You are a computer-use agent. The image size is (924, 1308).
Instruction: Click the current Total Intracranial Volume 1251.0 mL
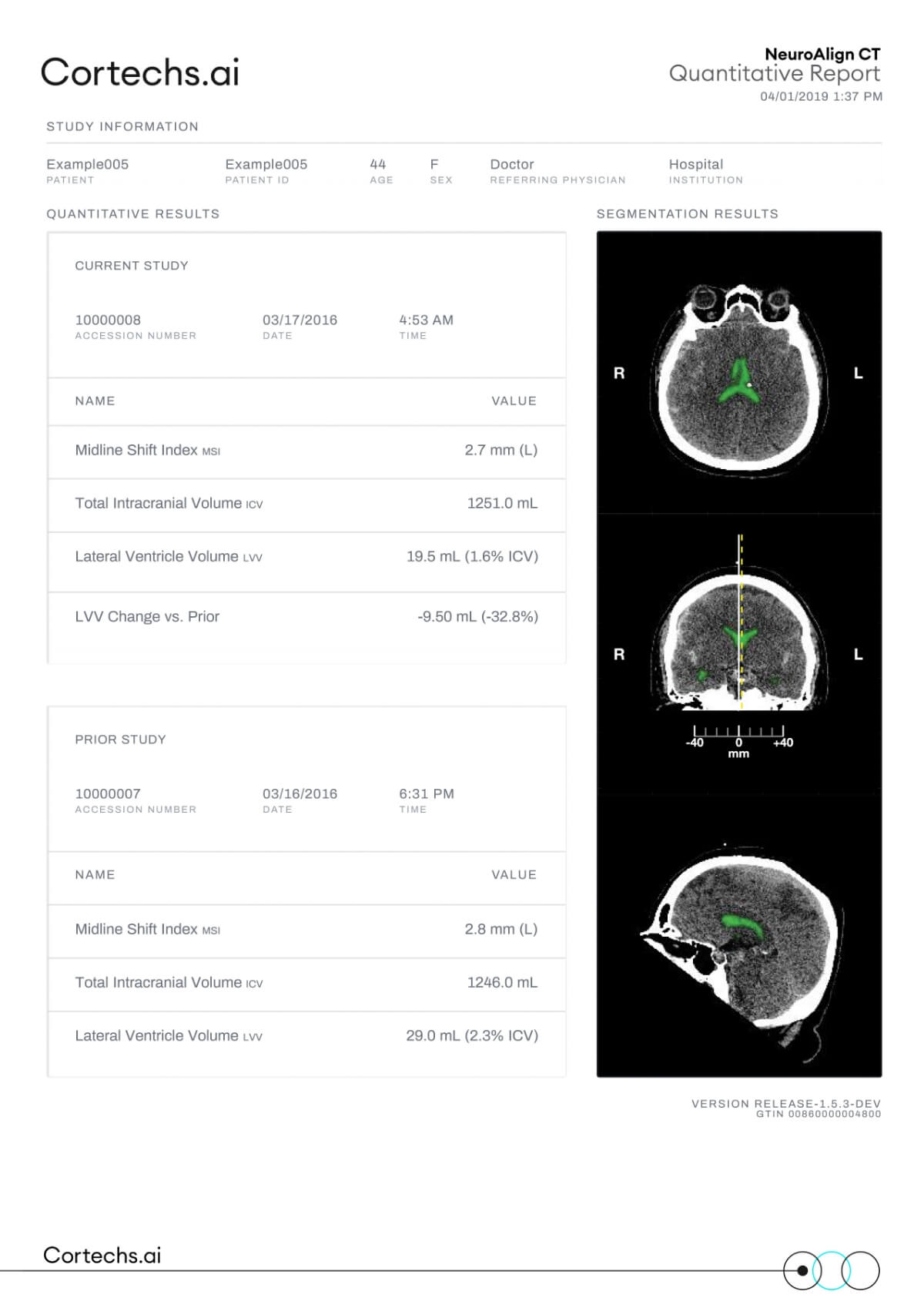502,503
